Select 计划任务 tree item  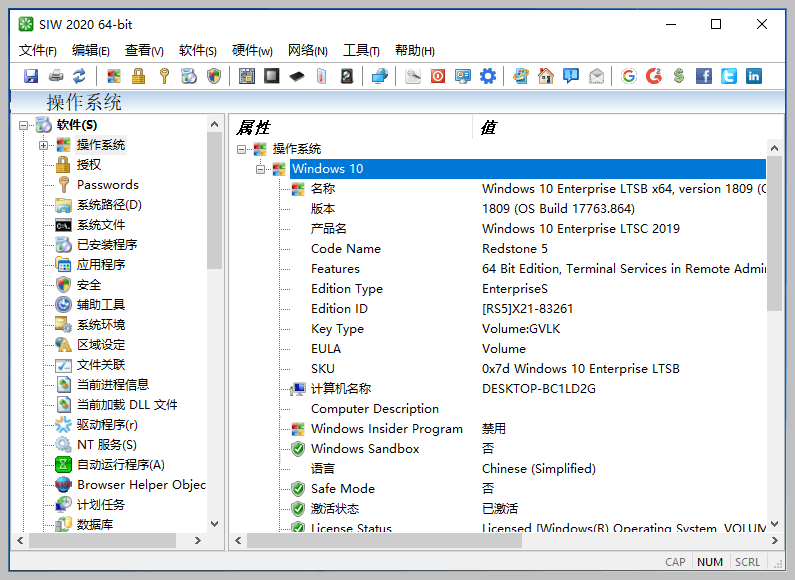point(101,505)
